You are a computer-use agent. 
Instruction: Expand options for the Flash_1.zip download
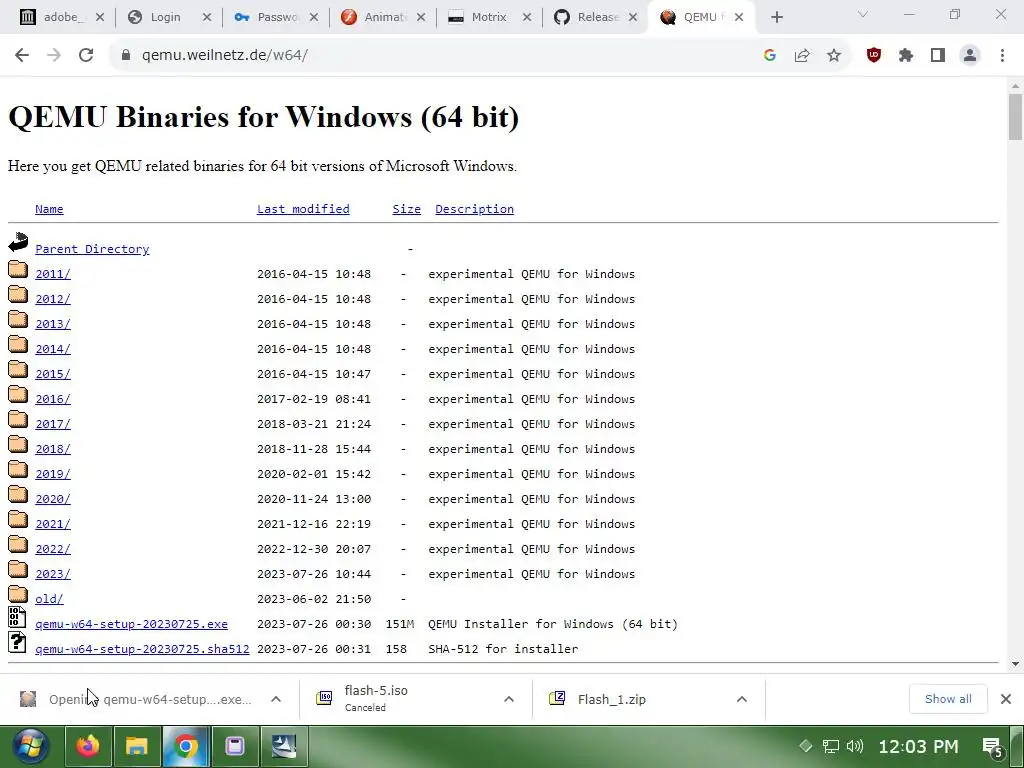tap(742, 699)
